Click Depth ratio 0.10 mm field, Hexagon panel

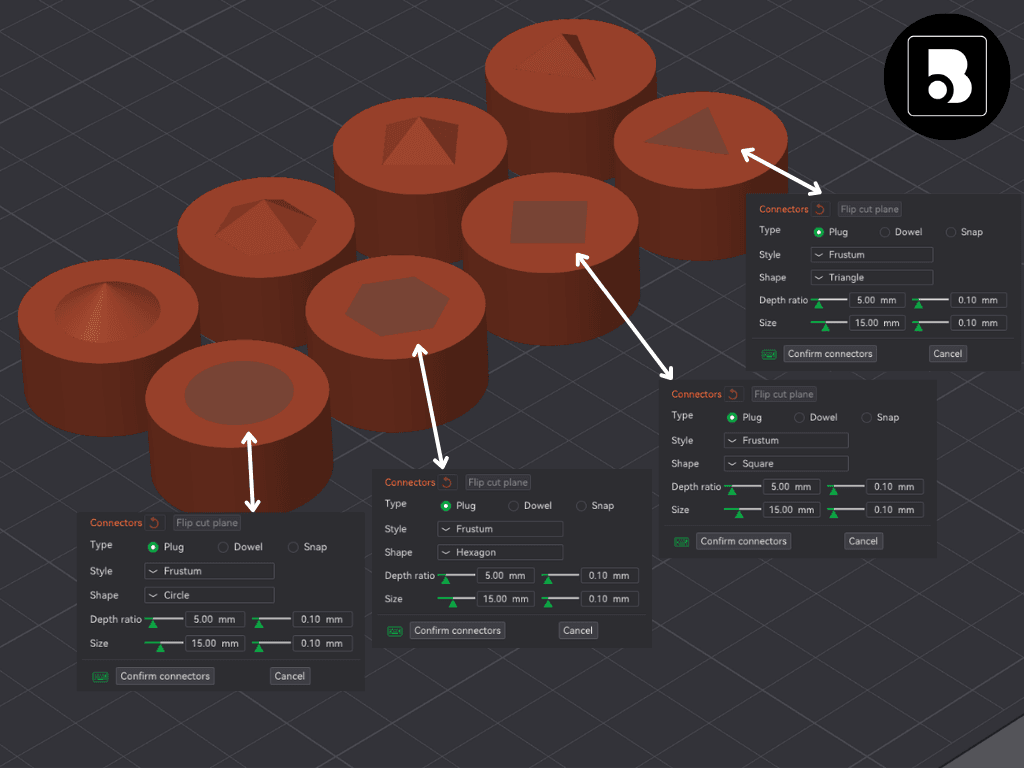tap(609, 575)
